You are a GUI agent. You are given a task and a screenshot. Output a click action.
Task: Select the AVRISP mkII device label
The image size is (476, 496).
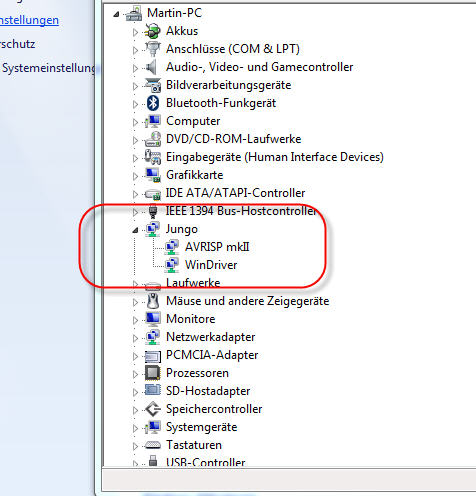tap(217, 247)
